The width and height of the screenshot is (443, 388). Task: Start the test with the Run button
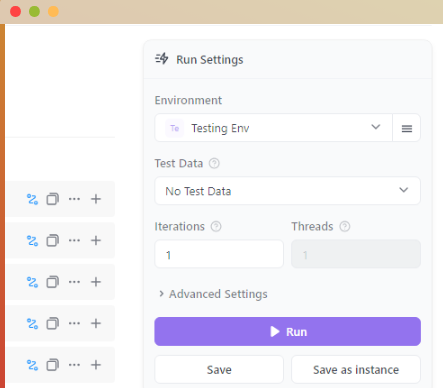point(287,331)
